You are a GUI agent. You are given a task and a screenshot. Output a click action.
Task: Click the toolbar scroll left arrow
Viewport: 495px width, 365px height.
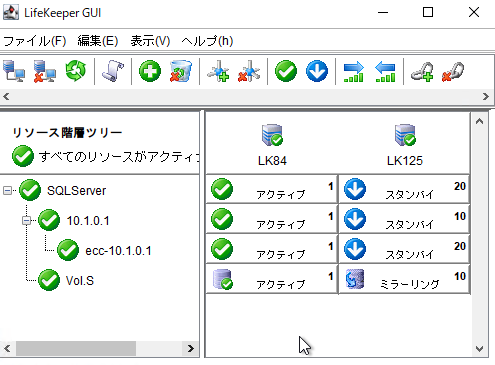point(6,96)
